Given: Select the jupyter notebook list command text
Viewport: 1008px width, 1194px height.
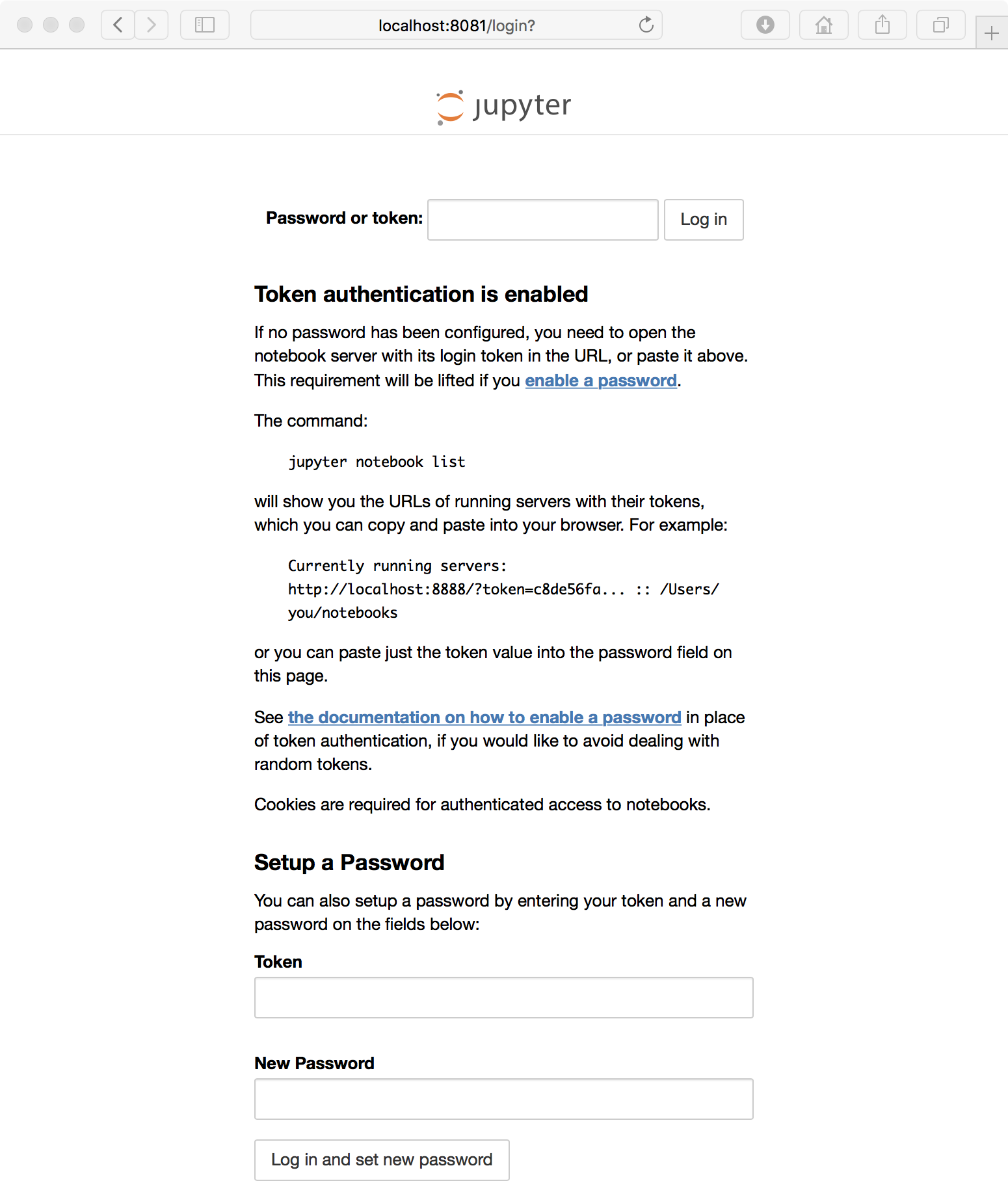Looking at the screenshot, I should tap(377, 462).
